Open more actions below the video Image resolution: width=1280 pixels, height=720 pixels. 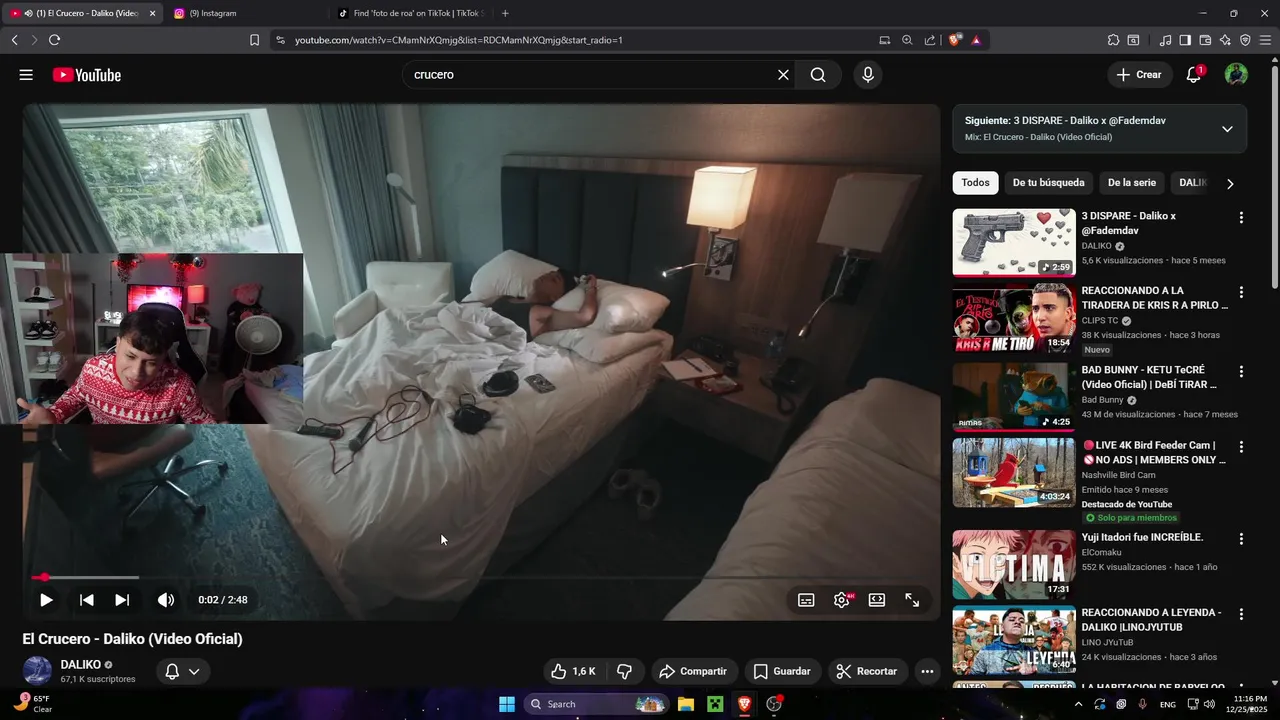pyautogui.click(x=927, y=671)
